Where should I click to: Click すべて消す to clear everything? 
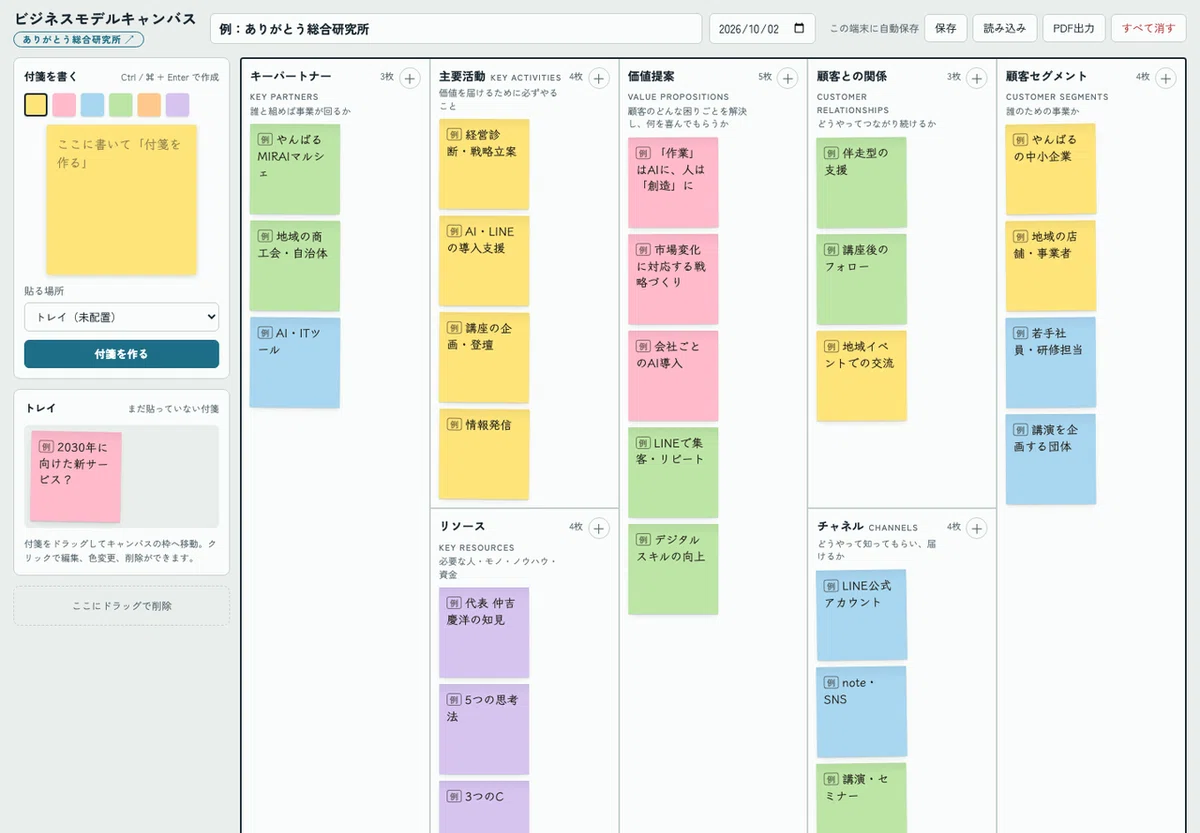1148,29
